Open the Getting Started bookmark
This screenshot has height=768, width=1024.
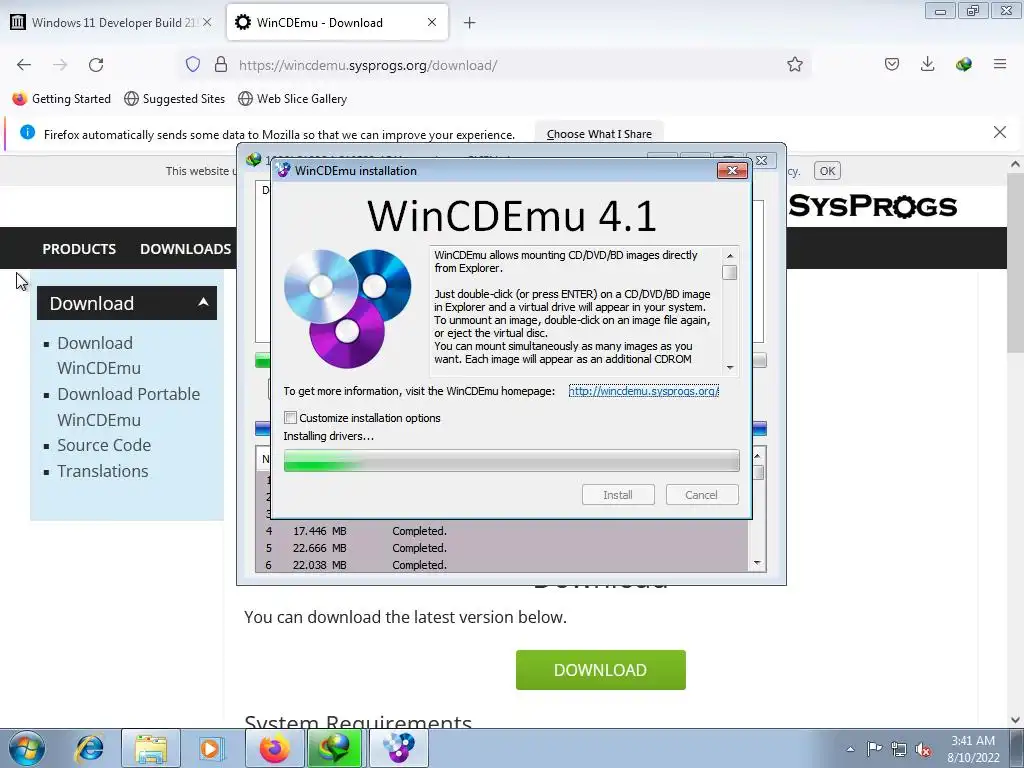62,99
